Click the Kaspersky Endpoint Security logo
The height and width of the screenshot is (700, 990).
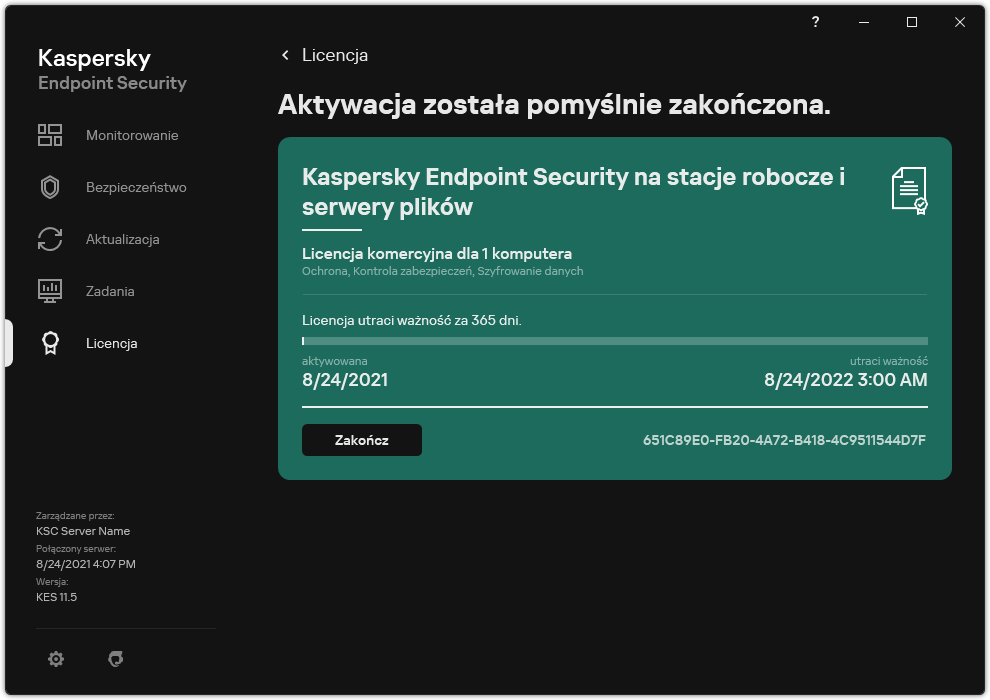tap(111, 70)
